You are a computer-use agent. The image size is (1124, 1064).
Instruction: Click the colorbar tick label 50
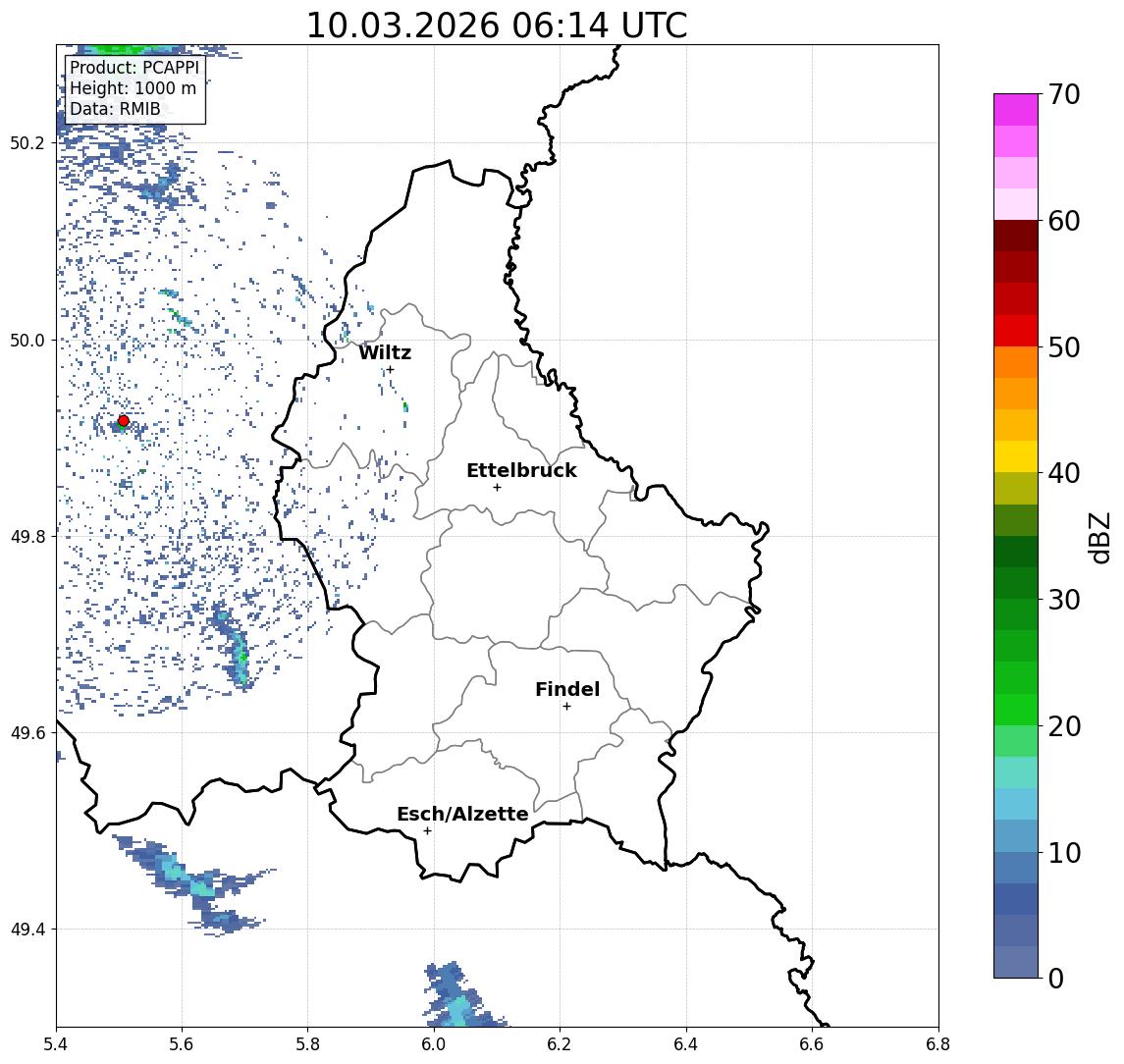(x=1063, y=347)
